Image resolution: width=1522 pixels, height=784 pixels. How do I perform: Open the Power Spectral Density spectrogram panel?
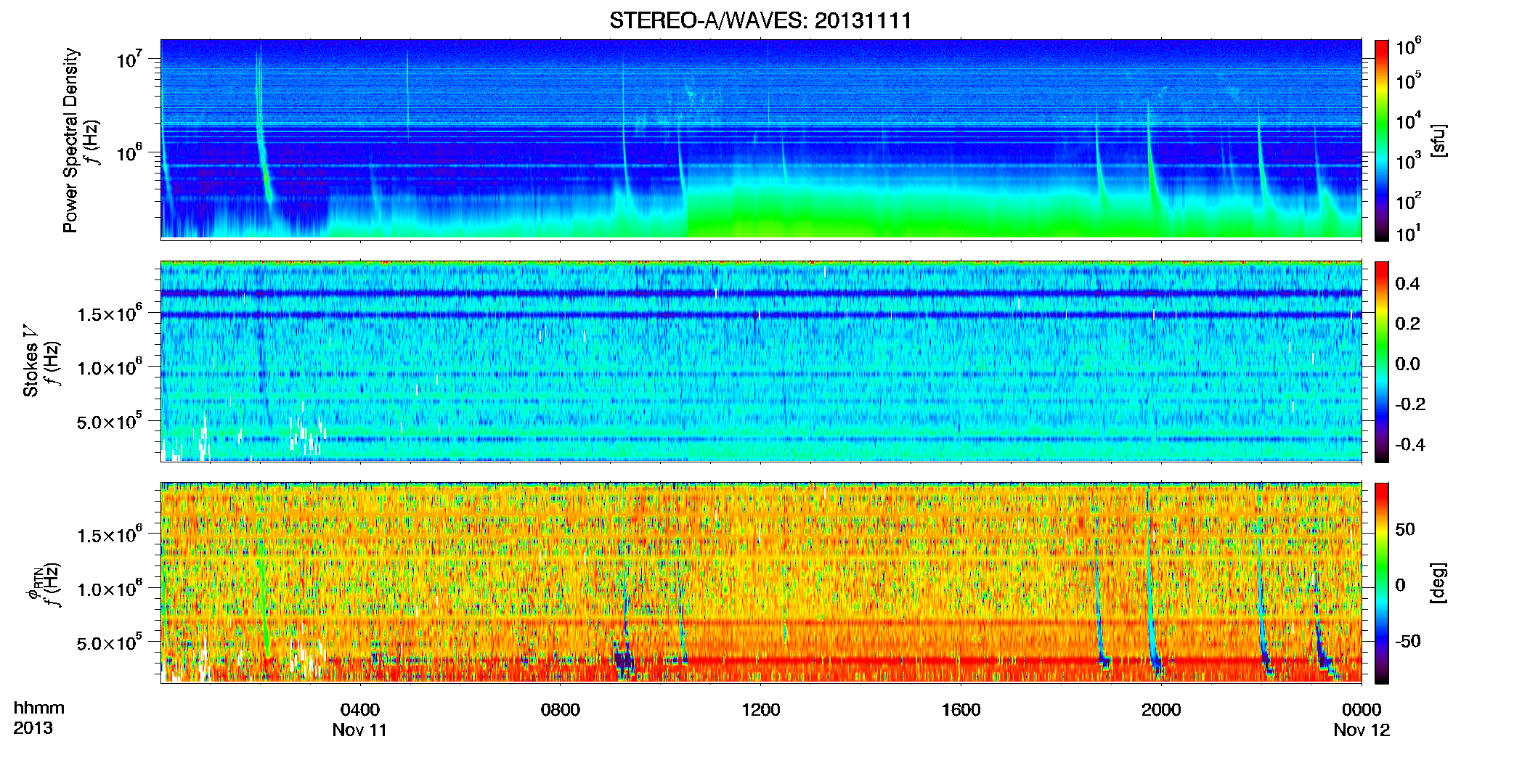[761, 139]
